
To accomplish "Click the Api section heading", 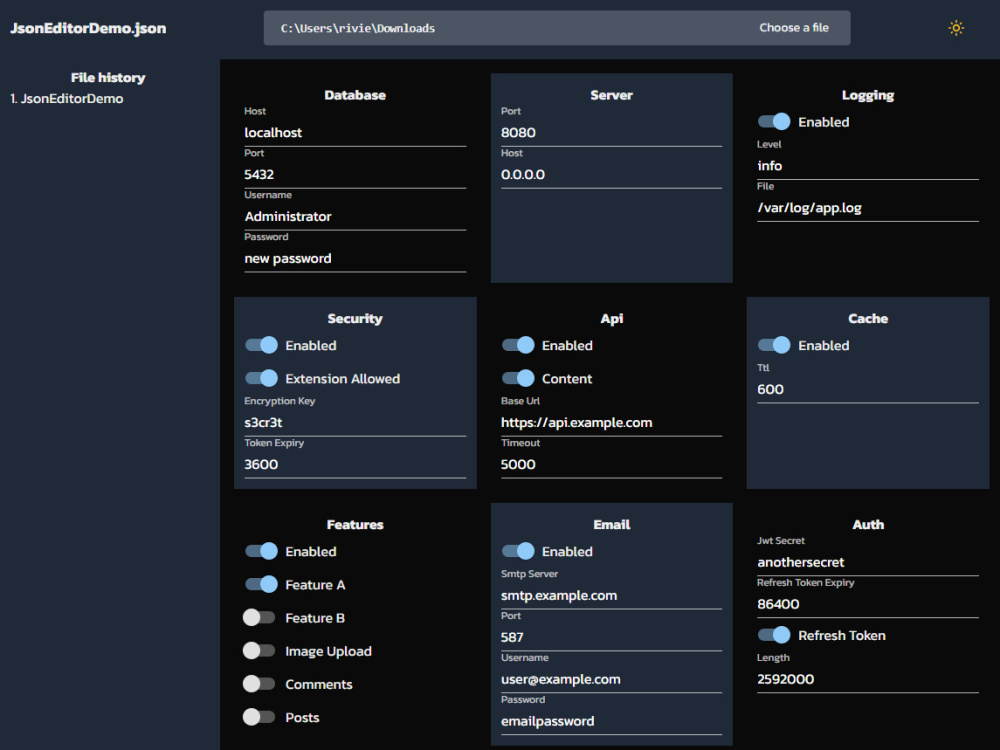I will (x=612, y=319).
